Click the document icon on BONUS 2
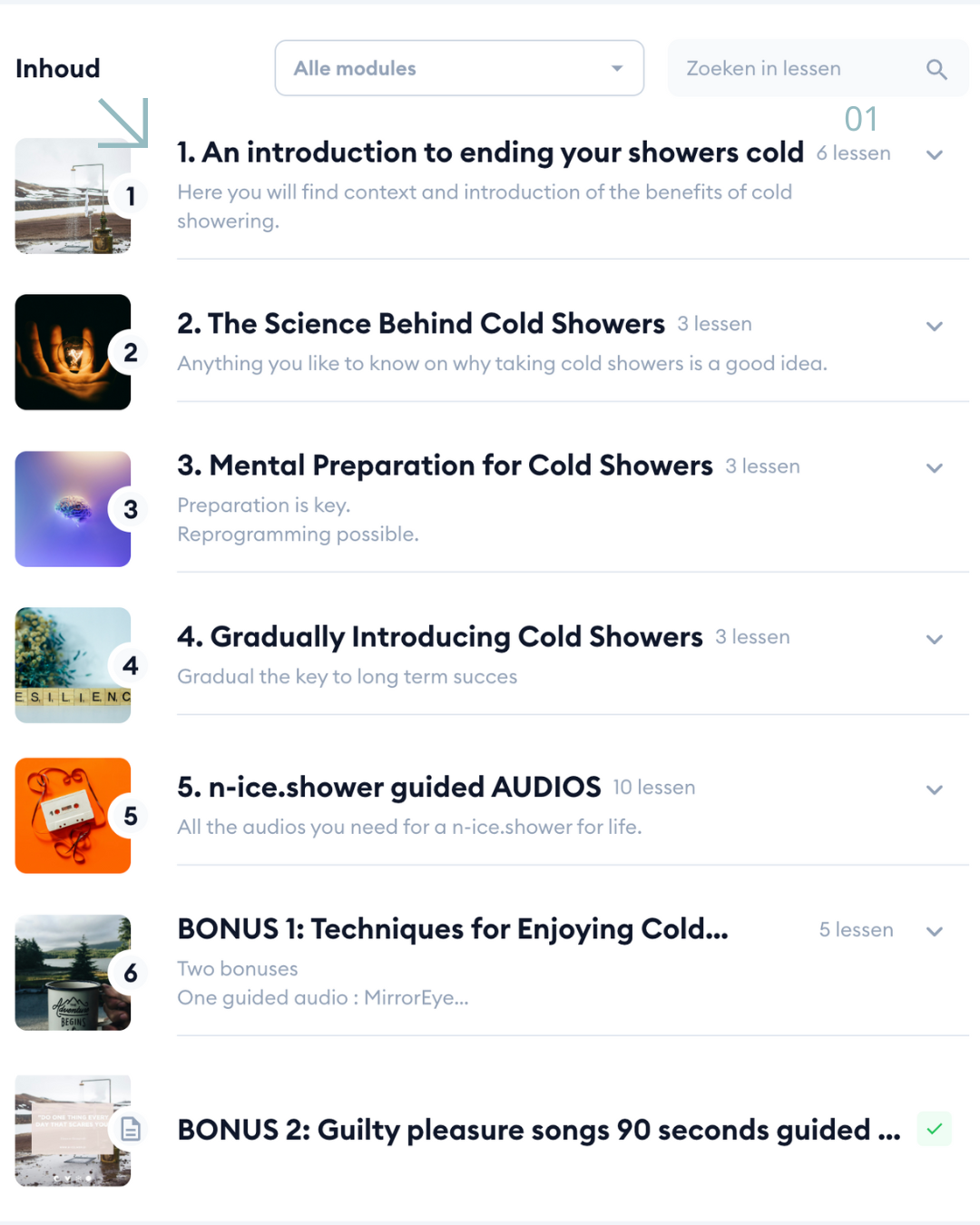This screenshot has width=980, height=1225. [x=131, y=1130]
